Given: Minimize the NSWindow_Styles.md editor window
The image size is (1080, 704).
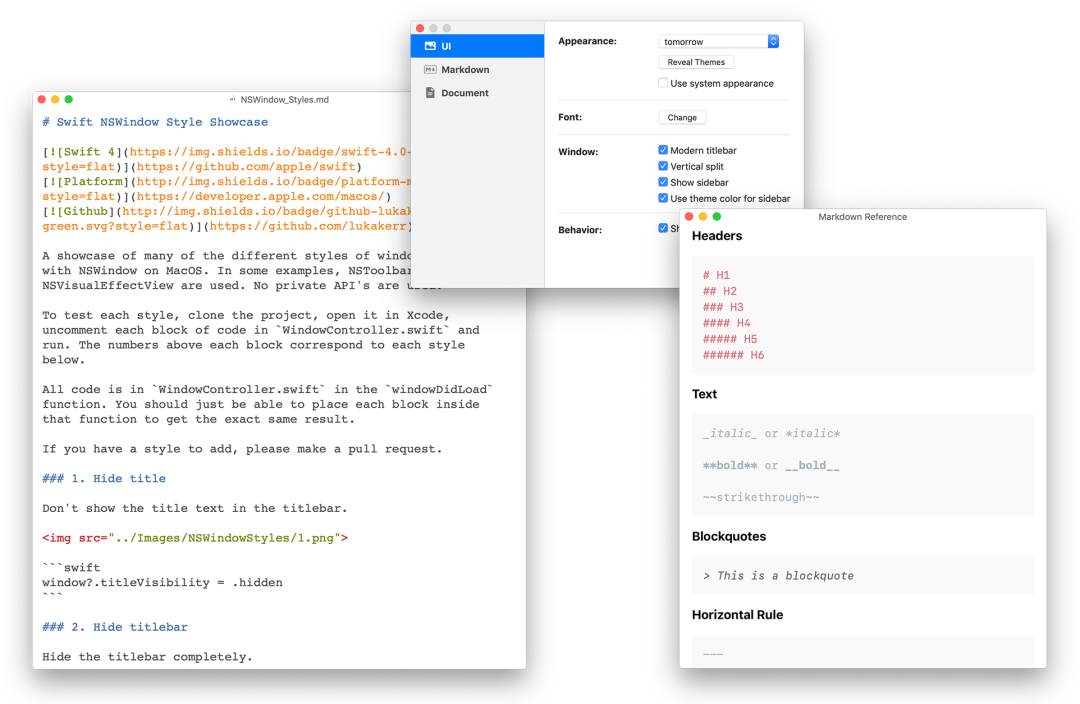Looking at the screenshot, I should coord(55,99).
